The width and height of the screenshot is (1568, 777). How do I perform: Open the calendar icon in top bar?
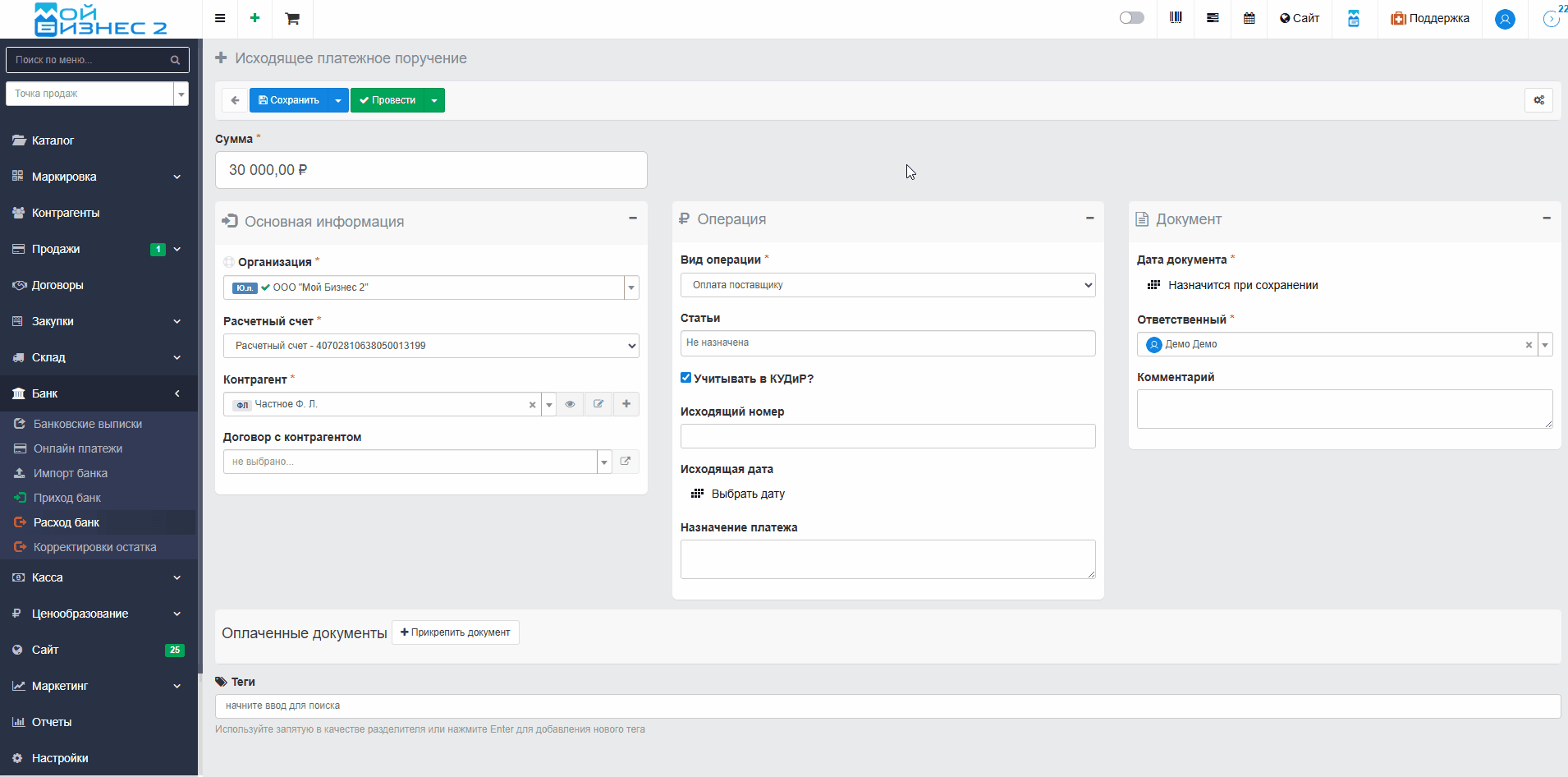[x=1249, y=18]
